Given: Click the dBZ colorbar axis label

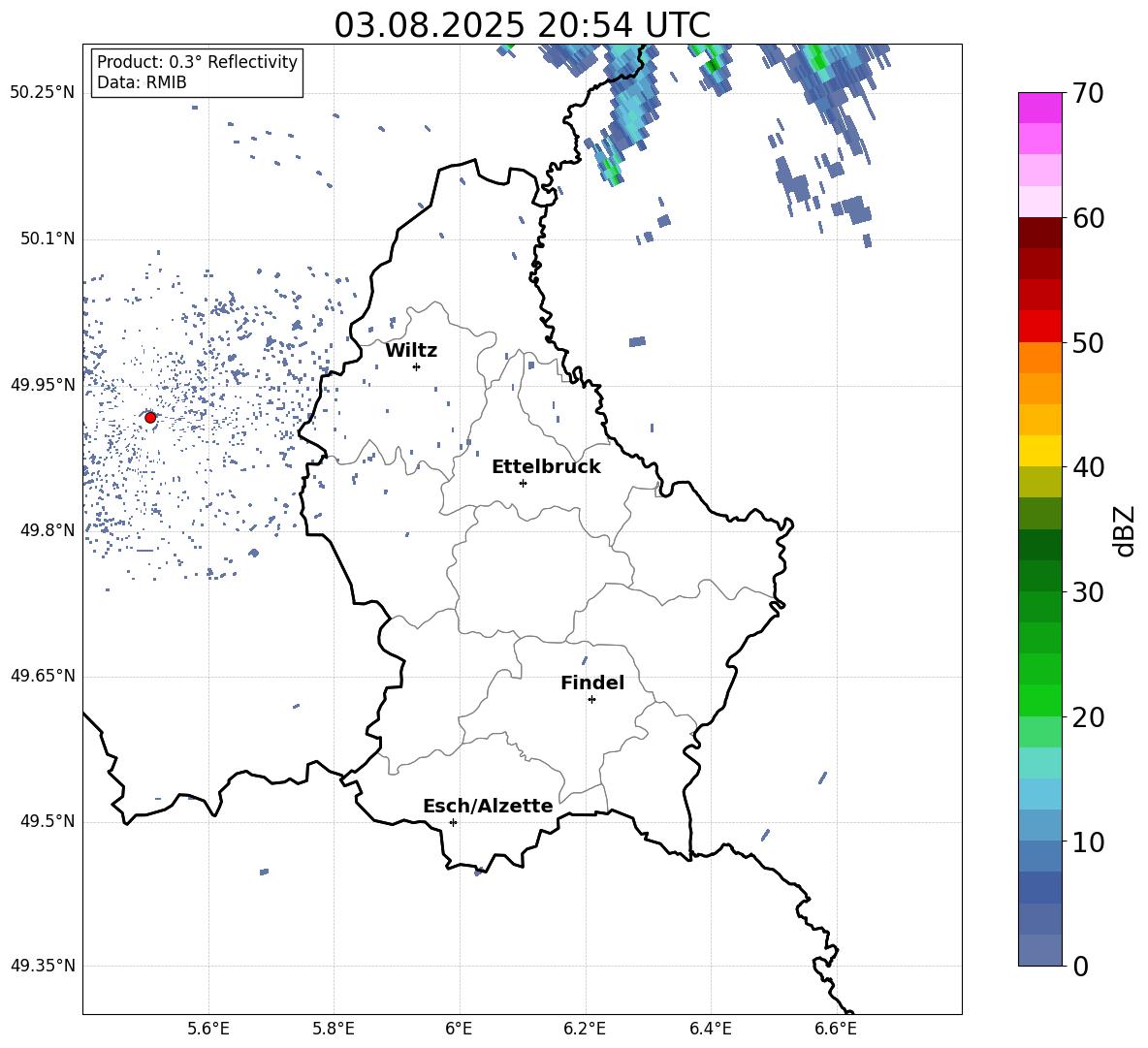Looking at the screenshot, I should 1126,530.
